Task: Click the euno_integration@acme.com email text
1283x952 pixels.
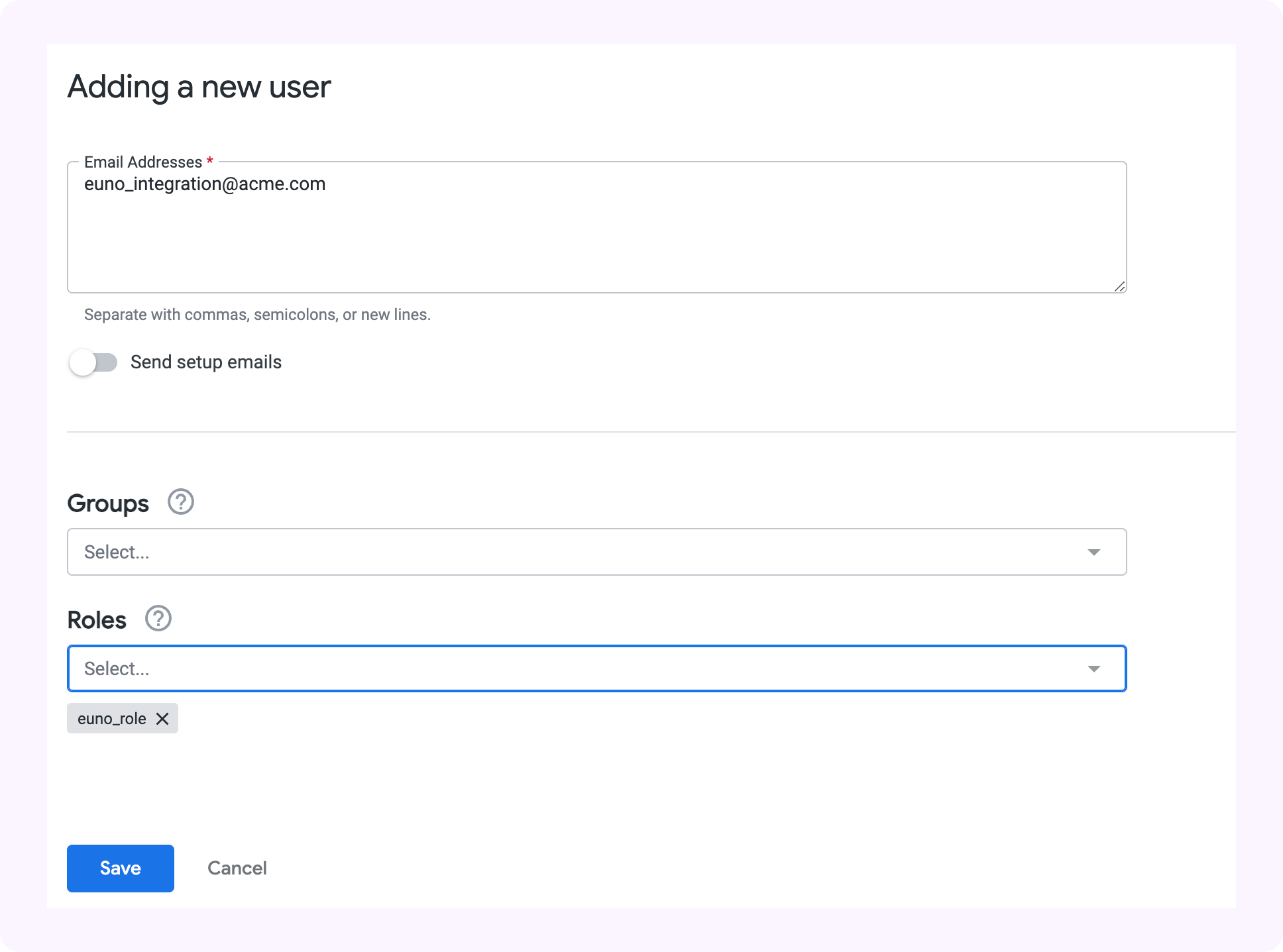Action: pos(205,184)
